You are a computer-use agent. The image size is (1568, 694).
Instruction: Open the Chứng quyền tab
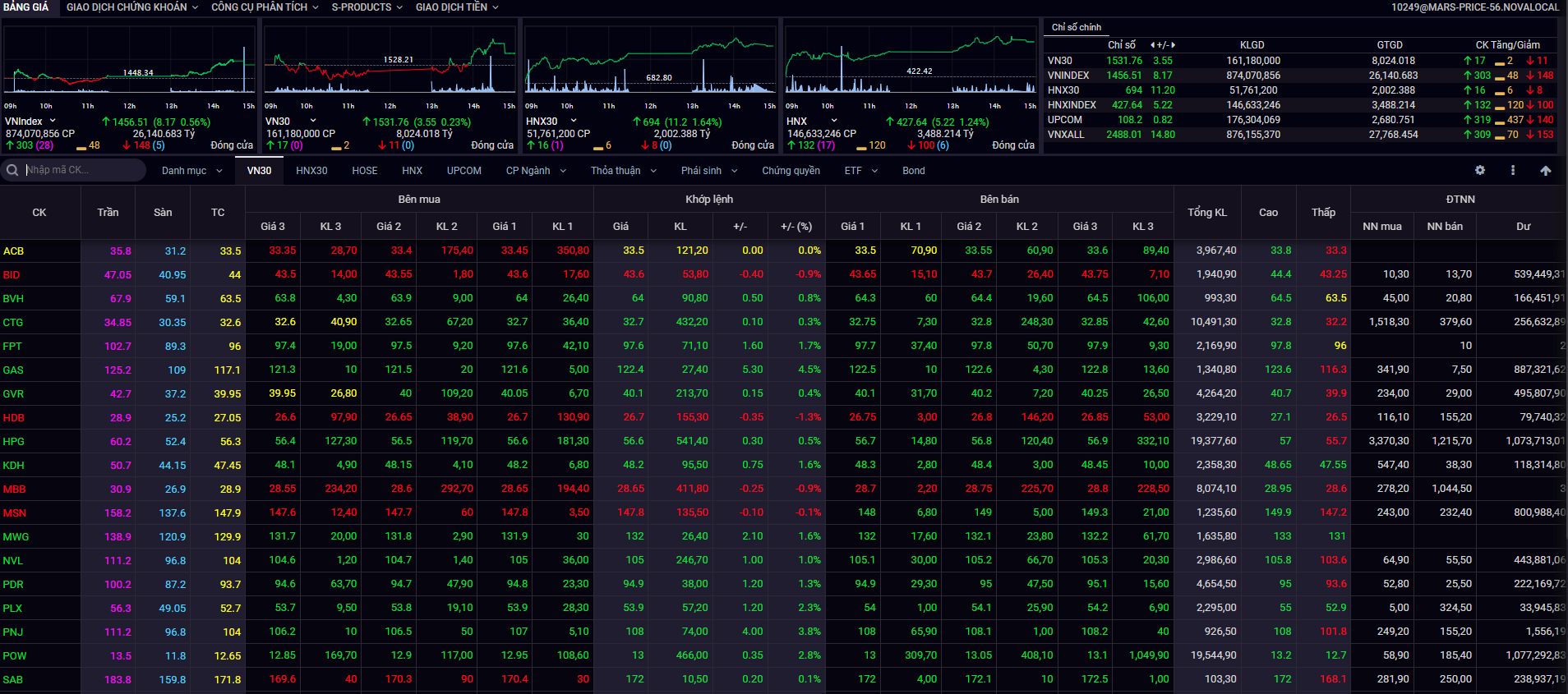[791, 171]
